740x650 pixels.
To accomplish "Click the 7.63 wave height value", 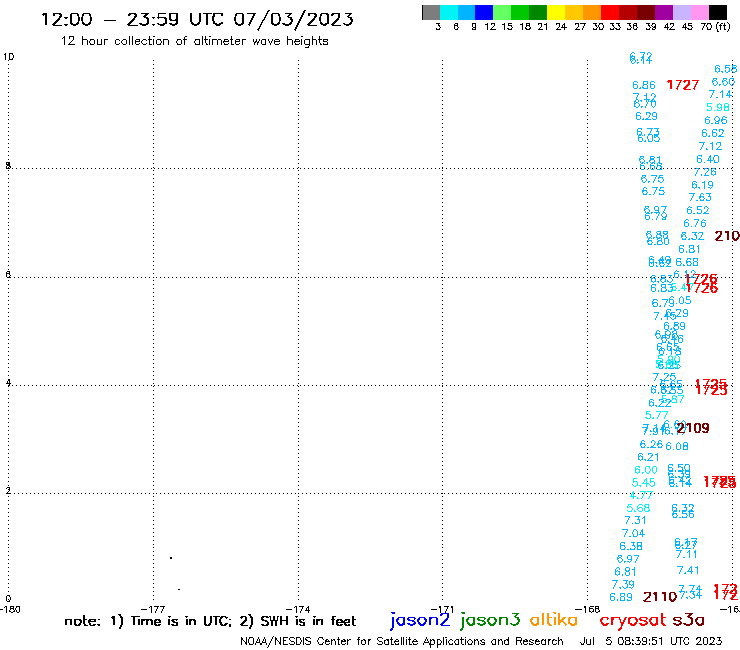I will (700, 197).
